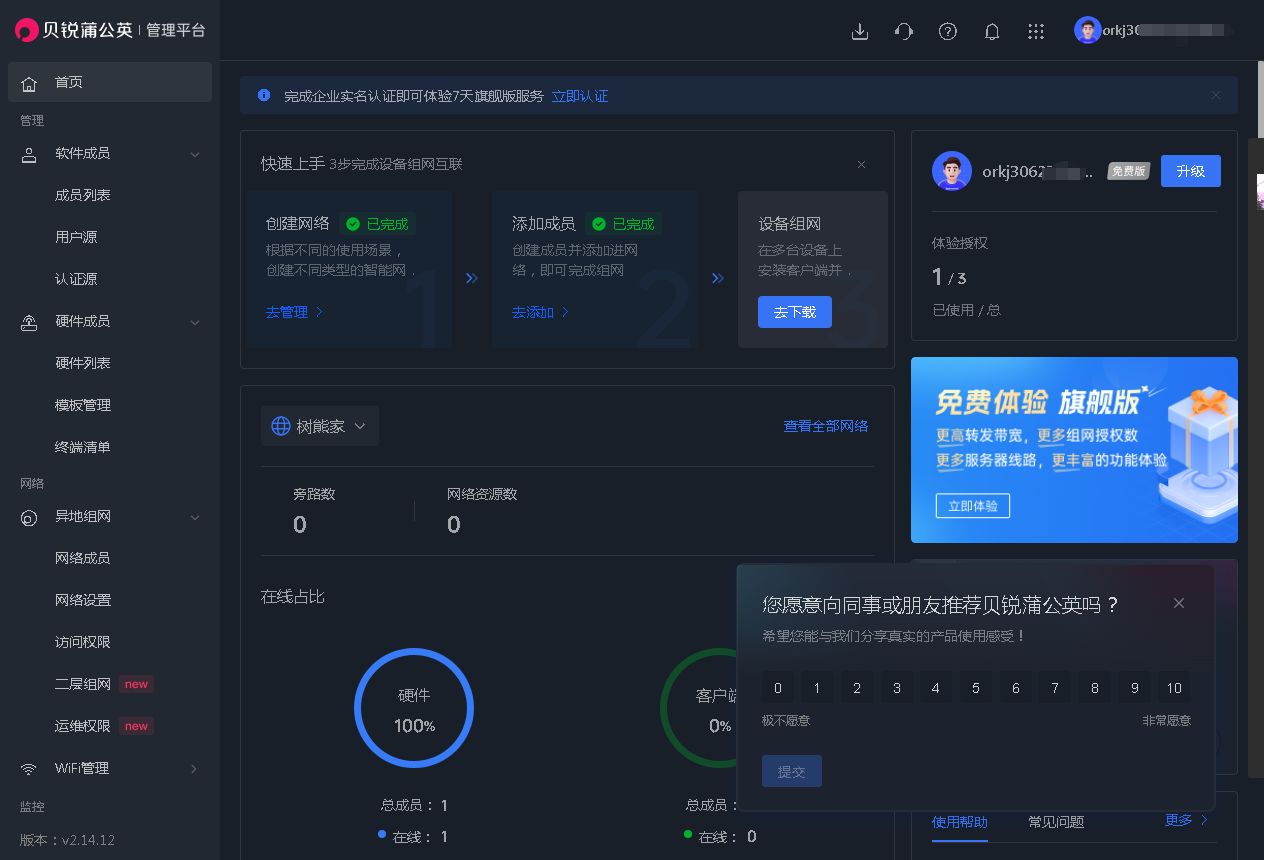Open 网络成员 in the sidebar
This screenshot has width=1264, height=860.
tap(83, 558)
